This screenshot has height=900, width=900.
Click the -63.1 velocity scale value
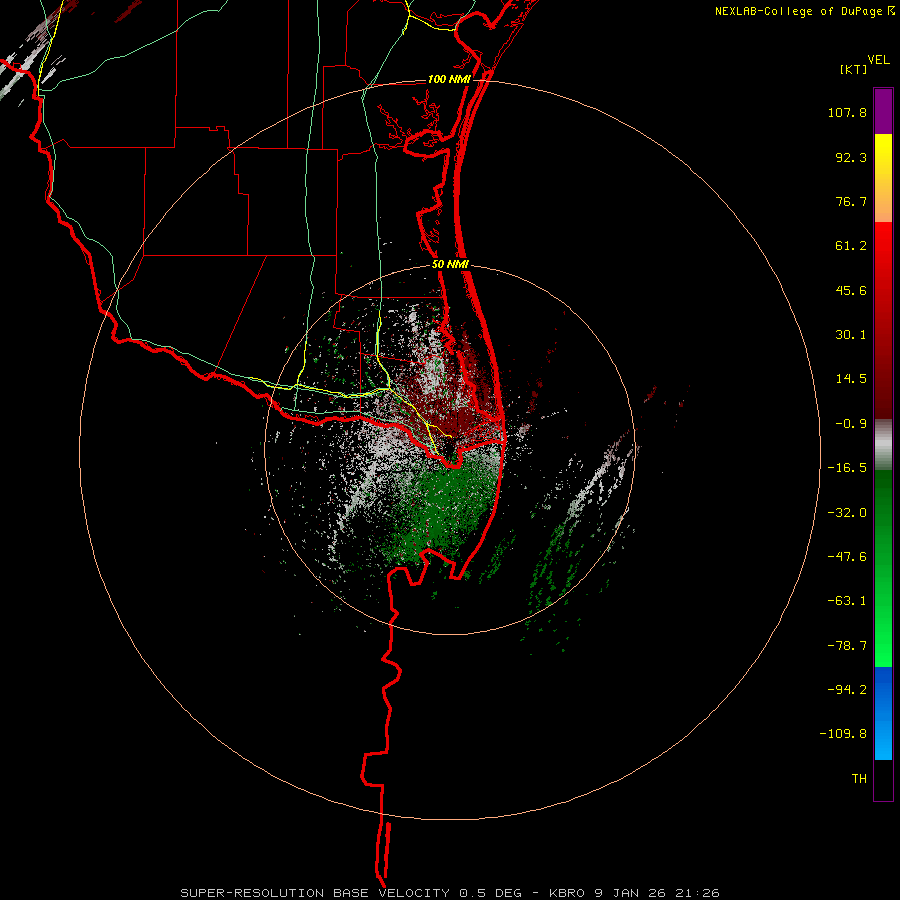(x=847, y=601)
